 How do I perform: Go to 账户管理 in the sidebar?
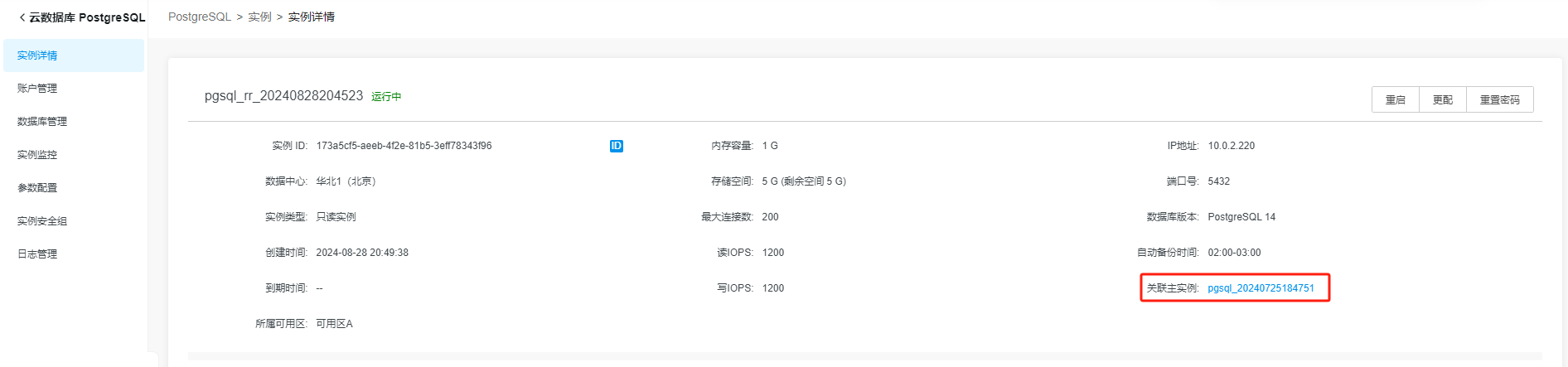[x=37, y=89]
